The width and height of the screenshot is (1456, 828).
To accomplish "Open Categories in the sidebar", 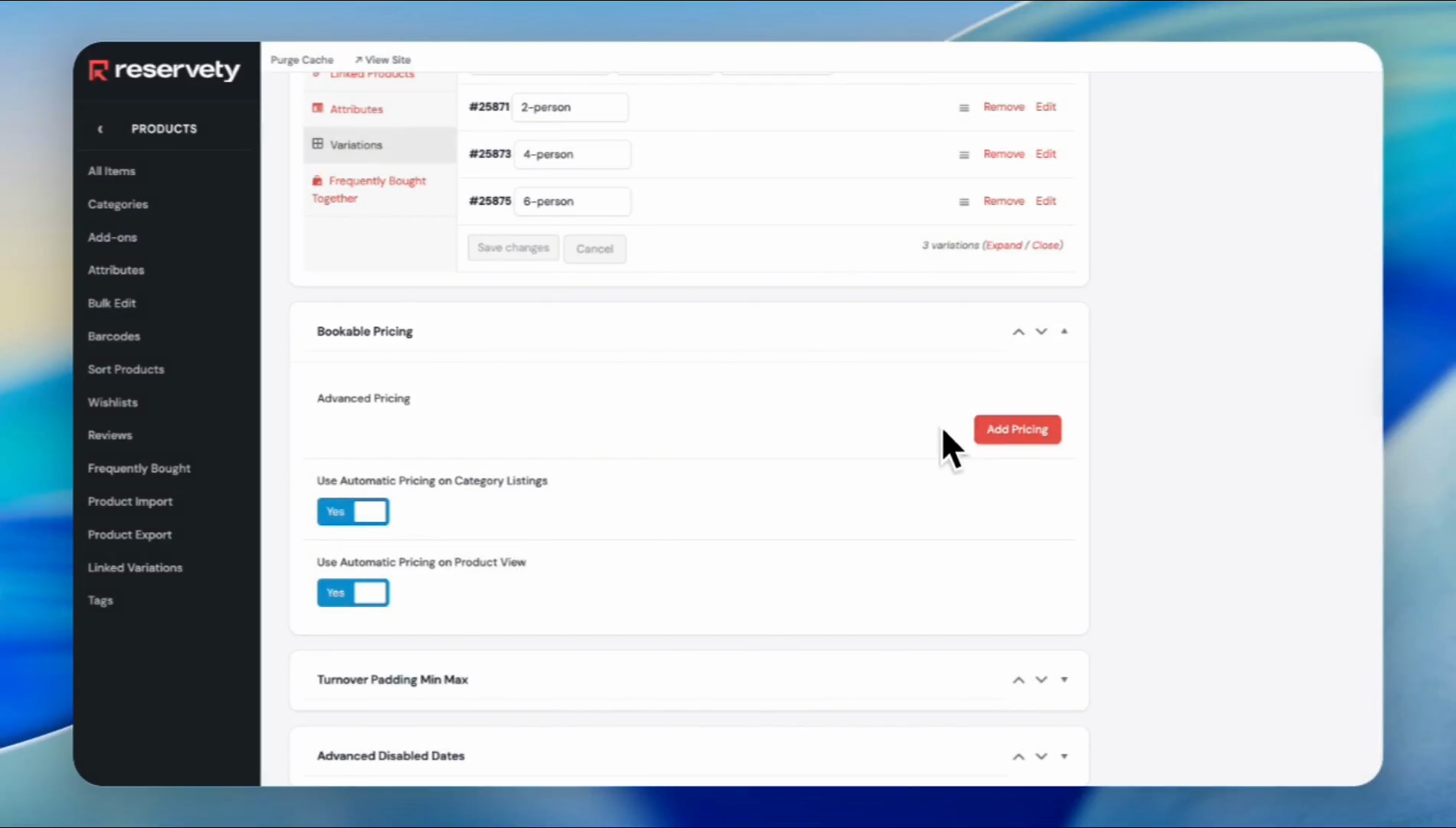I will (118, 204).
